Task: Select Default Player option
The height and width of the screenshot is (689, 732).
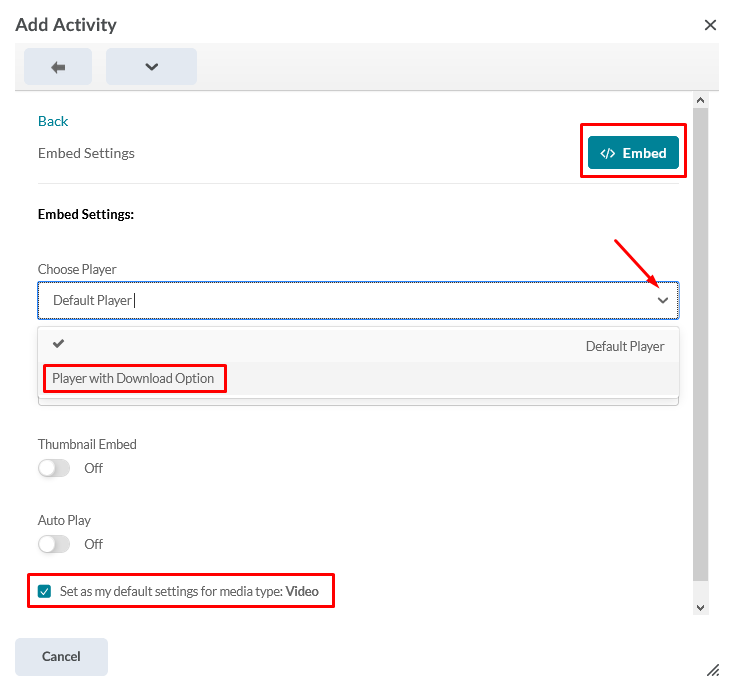Action: pos(624,346)
